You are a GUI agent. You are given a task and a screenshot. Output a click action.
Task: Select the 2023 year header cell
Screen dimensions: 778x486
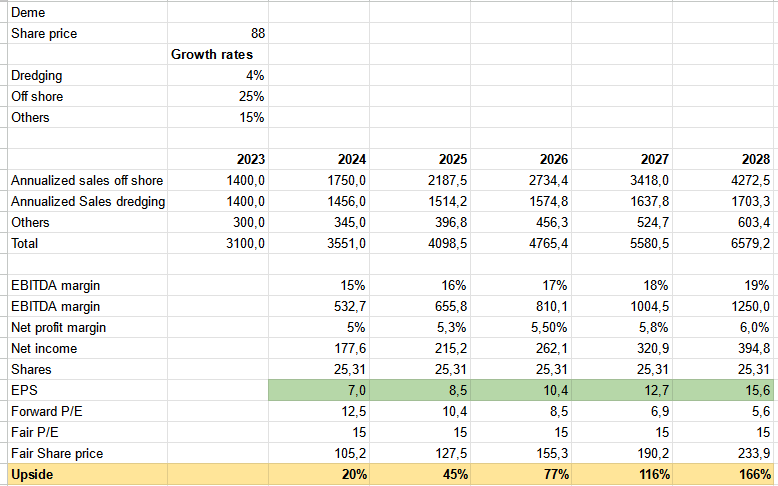coord(217,159)
